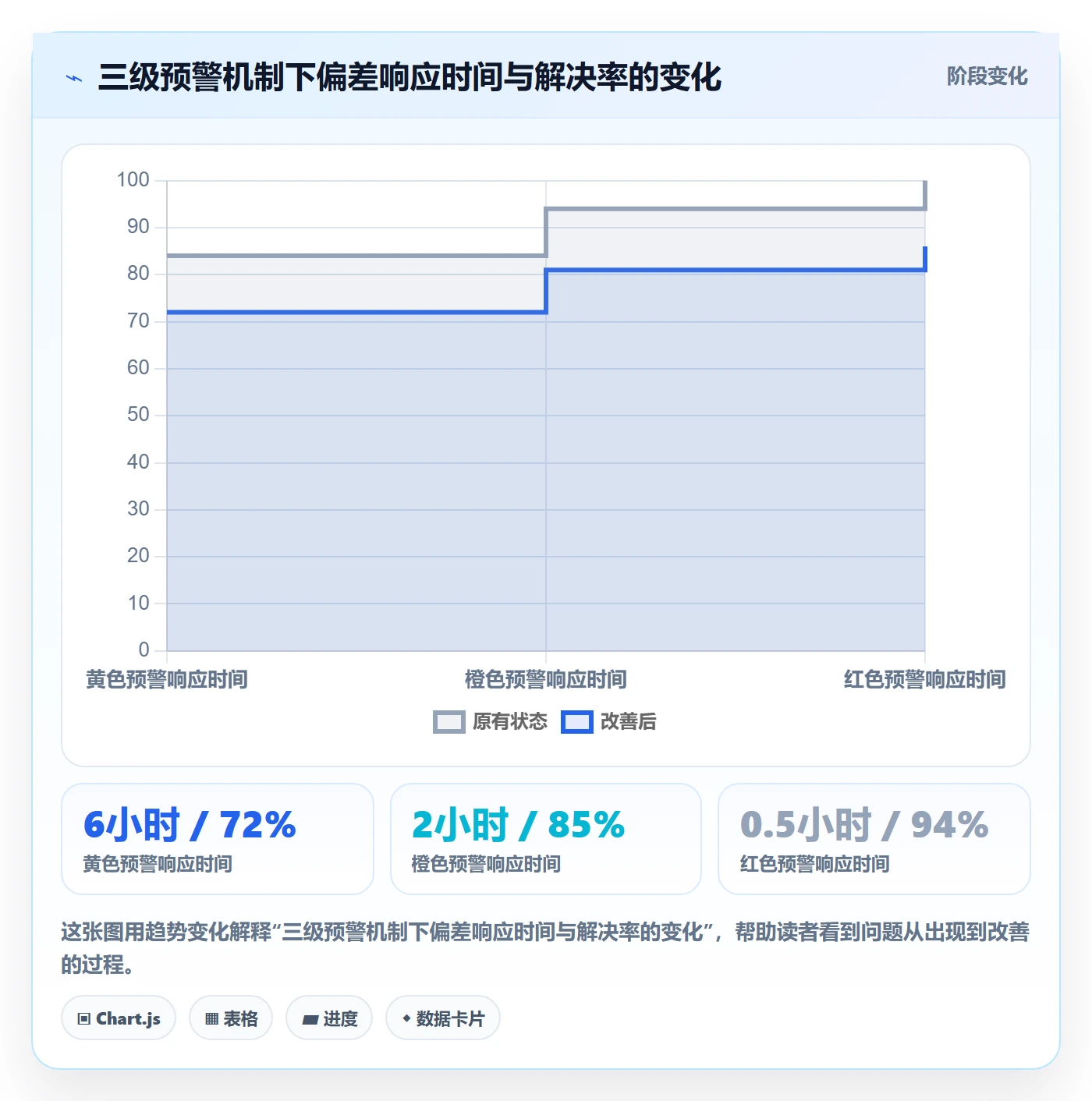Click the diamond icon in the 数据卡片 chip

(406, 1018)
